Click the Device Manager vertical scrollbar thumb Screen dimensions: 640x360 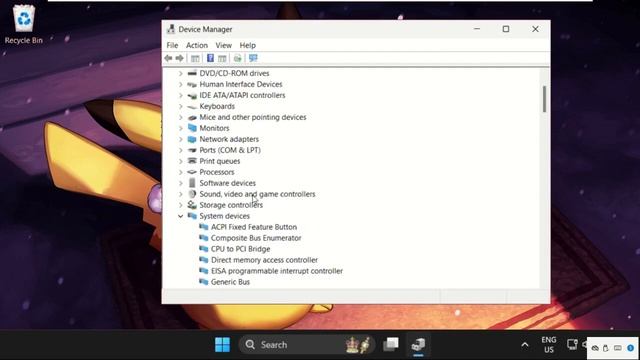tap(544, 99)
